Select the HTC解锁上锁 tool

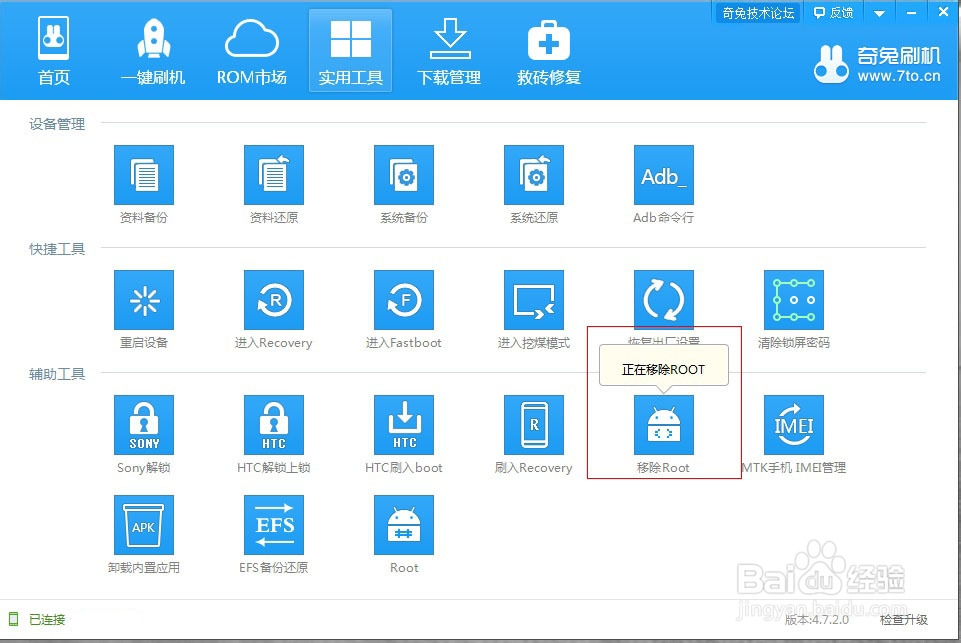[x=273, y=424]
